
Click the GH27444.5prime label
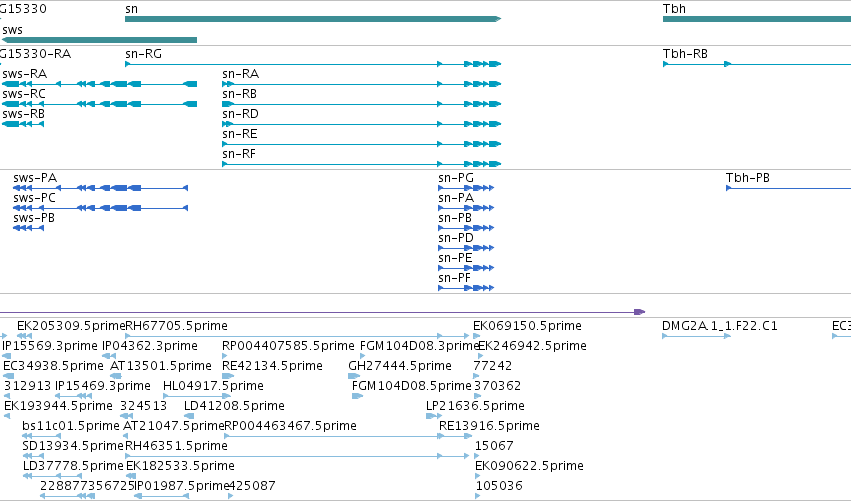(400, 366)
